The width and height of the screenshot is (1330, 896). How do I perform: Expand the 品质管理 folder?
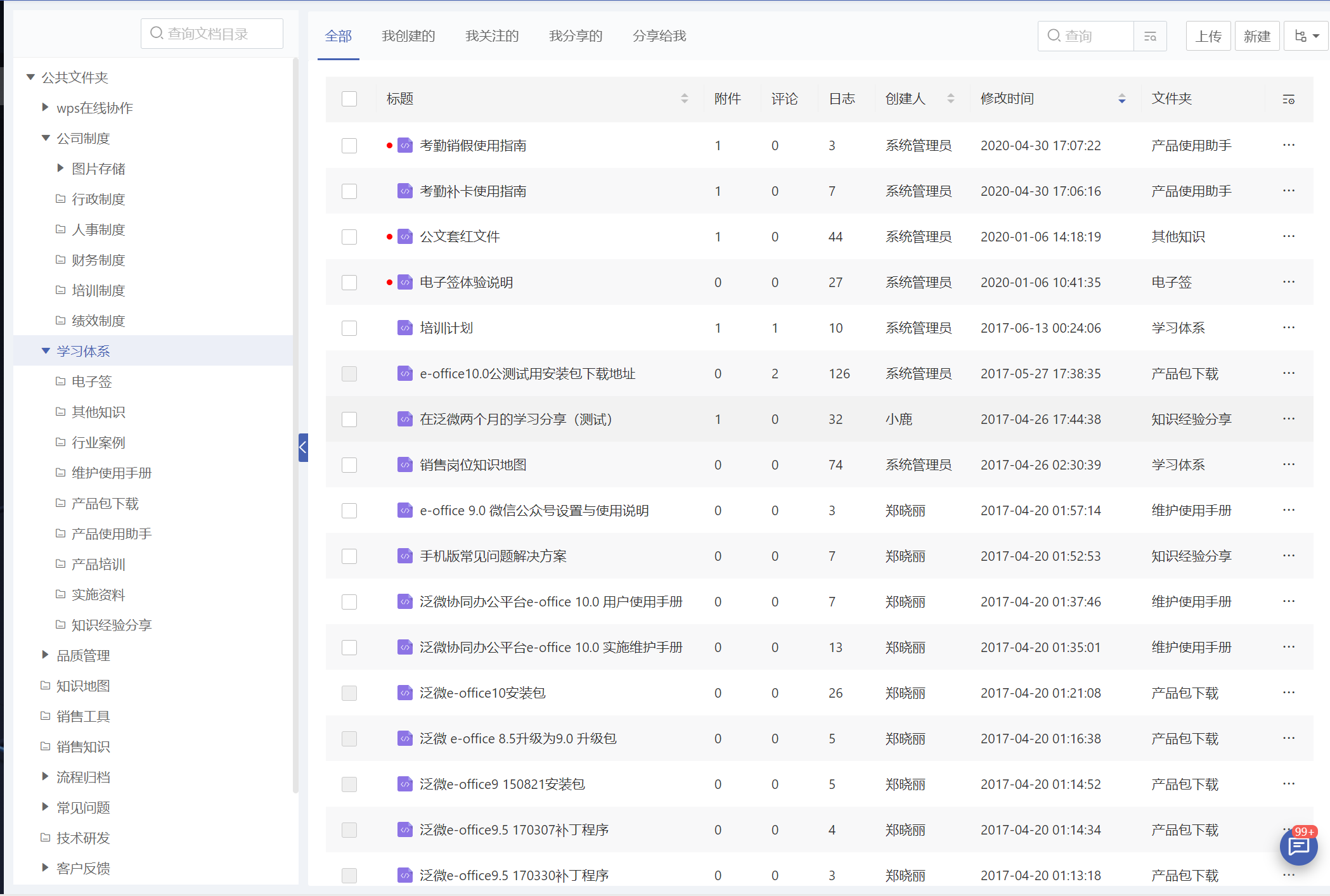[45, 655]
